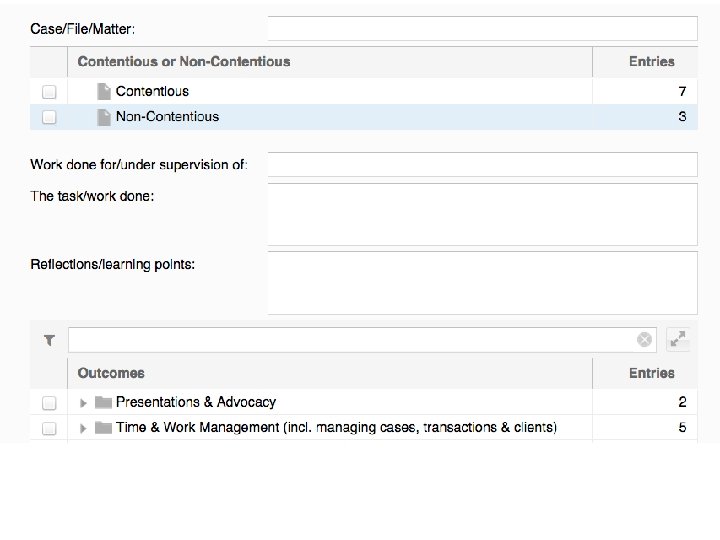Check the Time & Work Management checkbox

(x=49, y=428)
